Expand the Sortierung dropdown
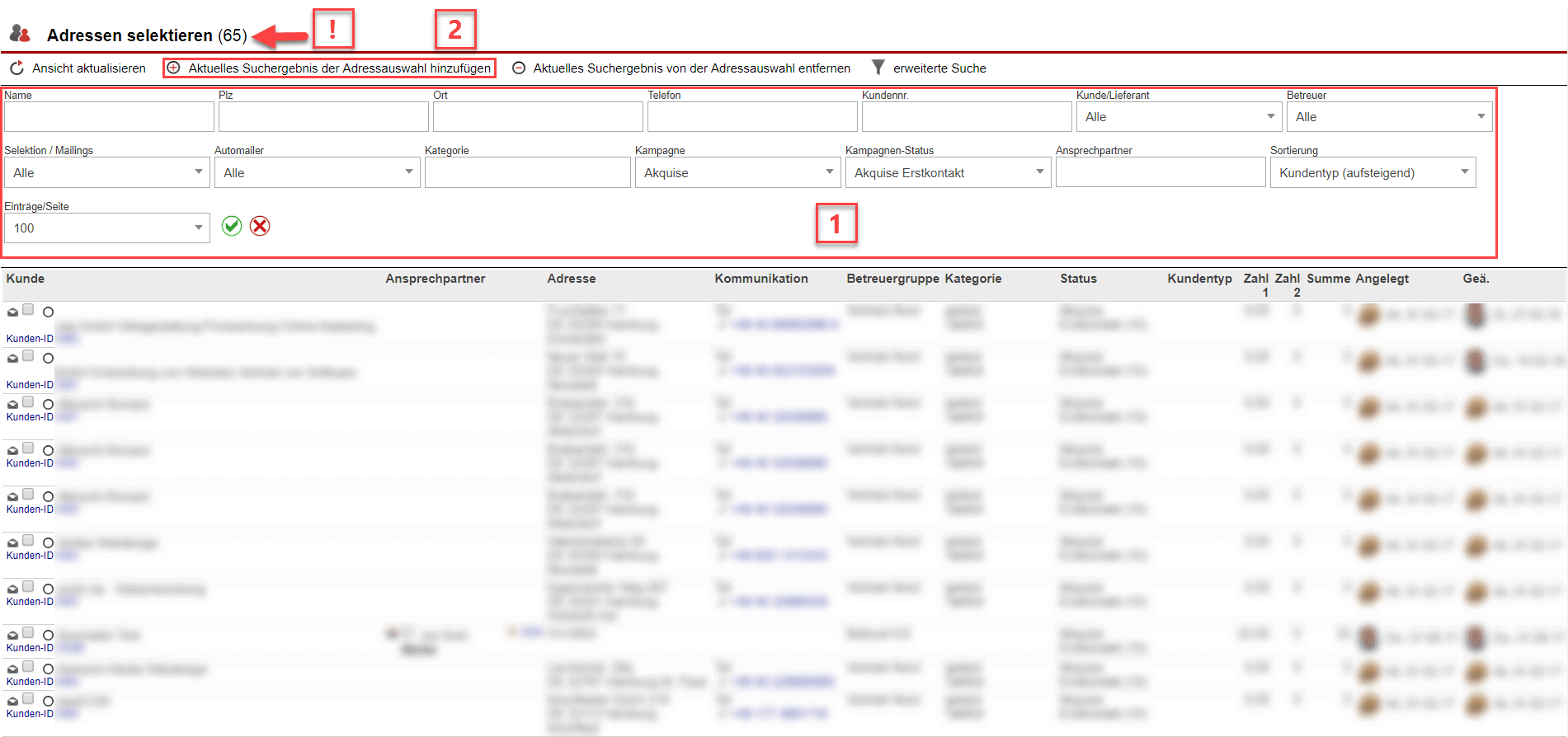Image resolution: width=1568 pixels, height=737 pixels. pos(1373,172)
